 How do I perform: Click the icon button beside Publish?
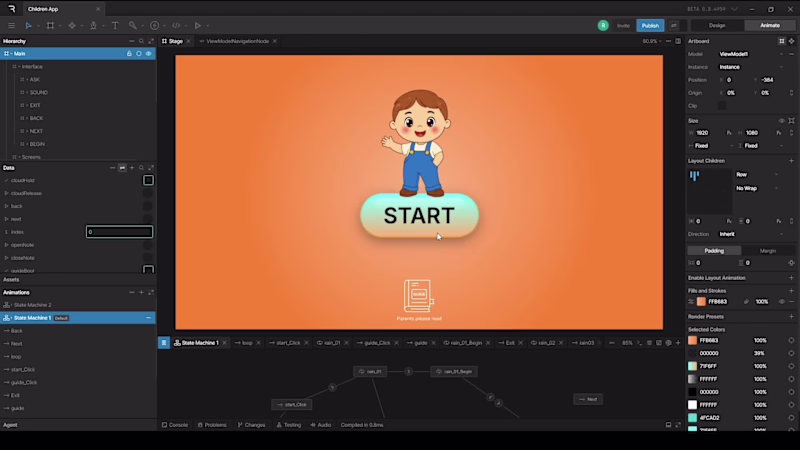click(x=674, y=26)
